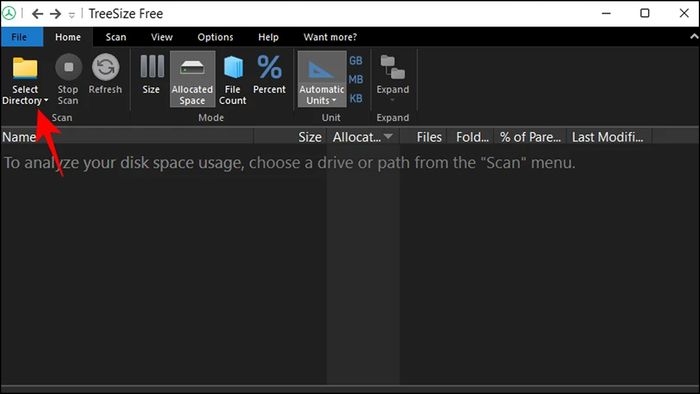Open the Expand dropdown arrow
The image size is (700, 394).
tap(393, 100)
